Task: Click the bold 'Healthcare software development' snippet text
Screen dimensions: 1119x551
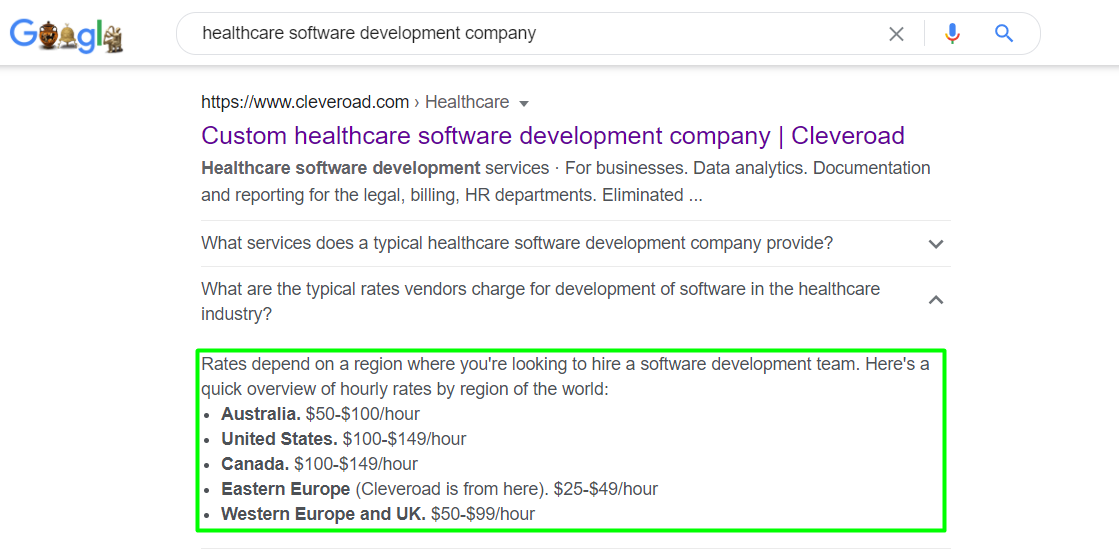Action: tap(341, 168)
